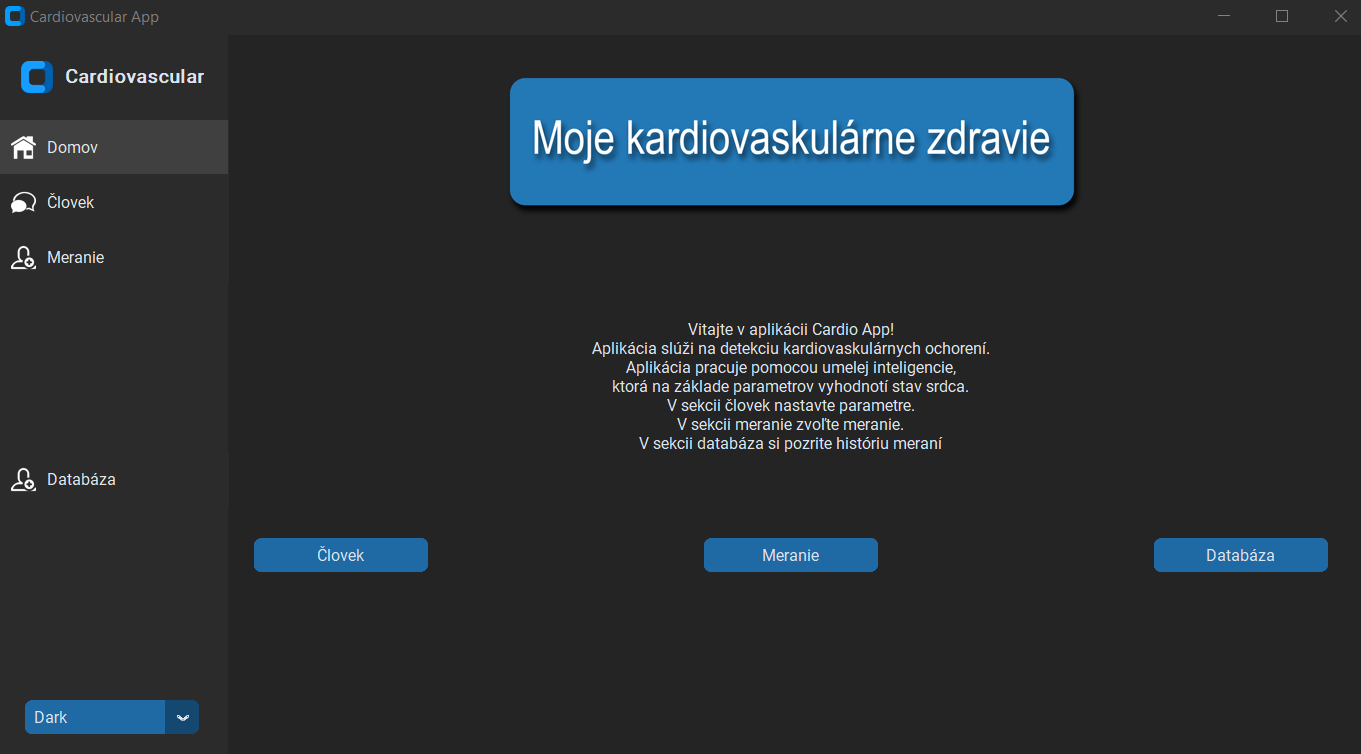Select the Domov label in the sidebar
This screenshot has height=754, width=1361.
(x=72, y=147)
